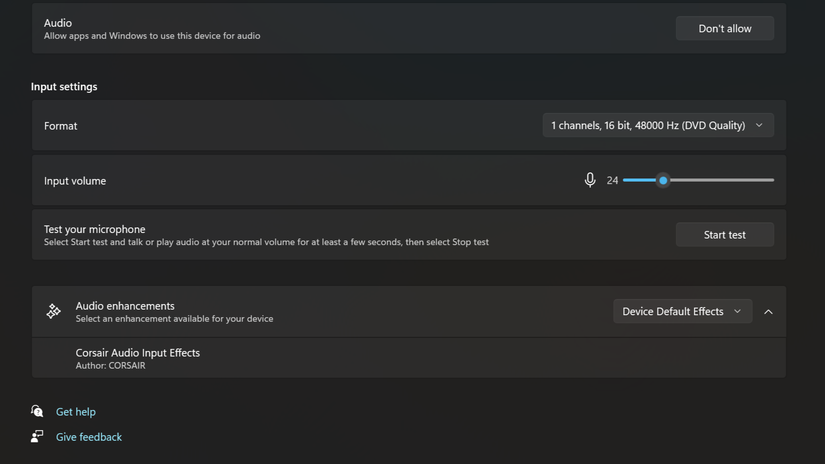Viewport: 825px width, 464px height.
Task: Open the Give feedback link
Action: (89, 437)
